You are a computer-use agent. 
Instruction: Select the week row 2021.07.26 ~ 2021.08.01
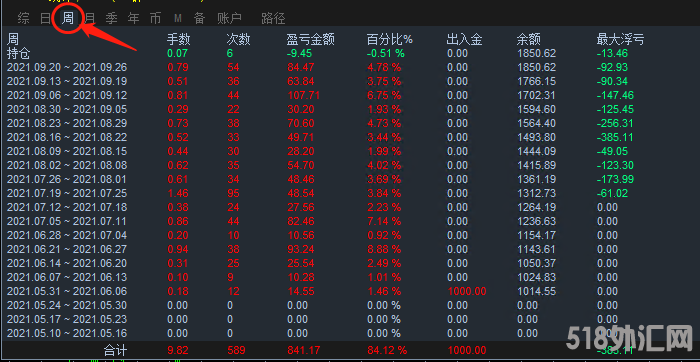(67, 179)
